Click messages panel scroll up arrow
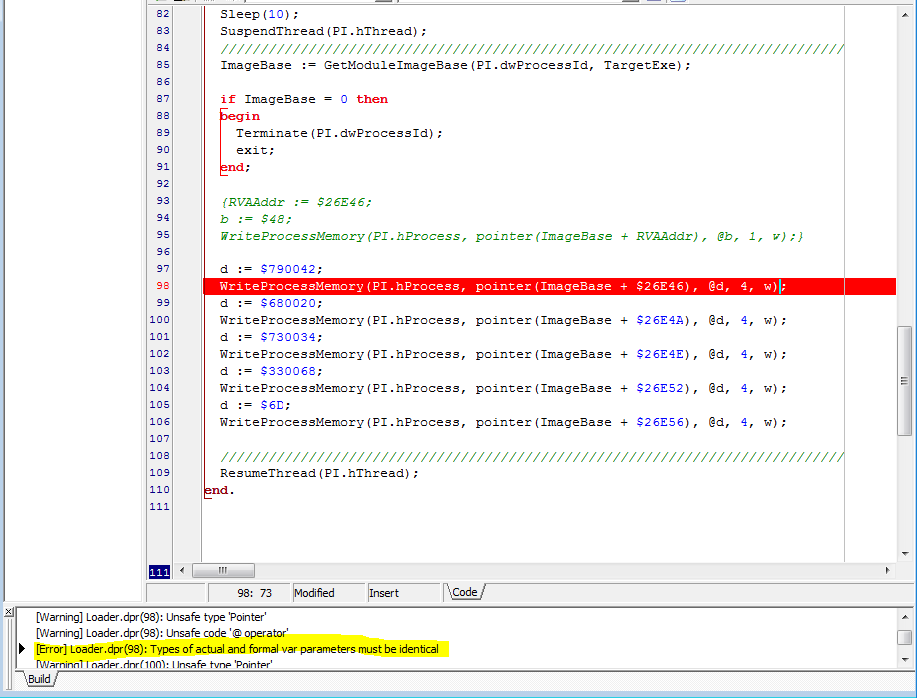The width and height of the screenshot is (917, 698). click(x=904, y=618)
